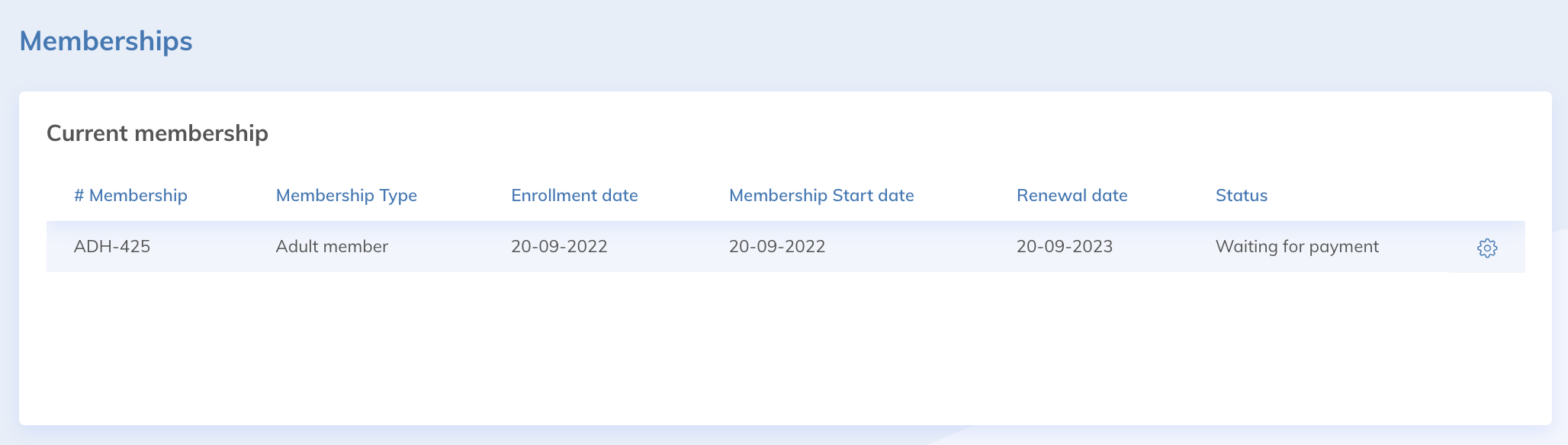The width and height of the screenshot is (1568, 445).
Task: Open settings gear for membership ADH-425
Action: (x=1486, y=248)
